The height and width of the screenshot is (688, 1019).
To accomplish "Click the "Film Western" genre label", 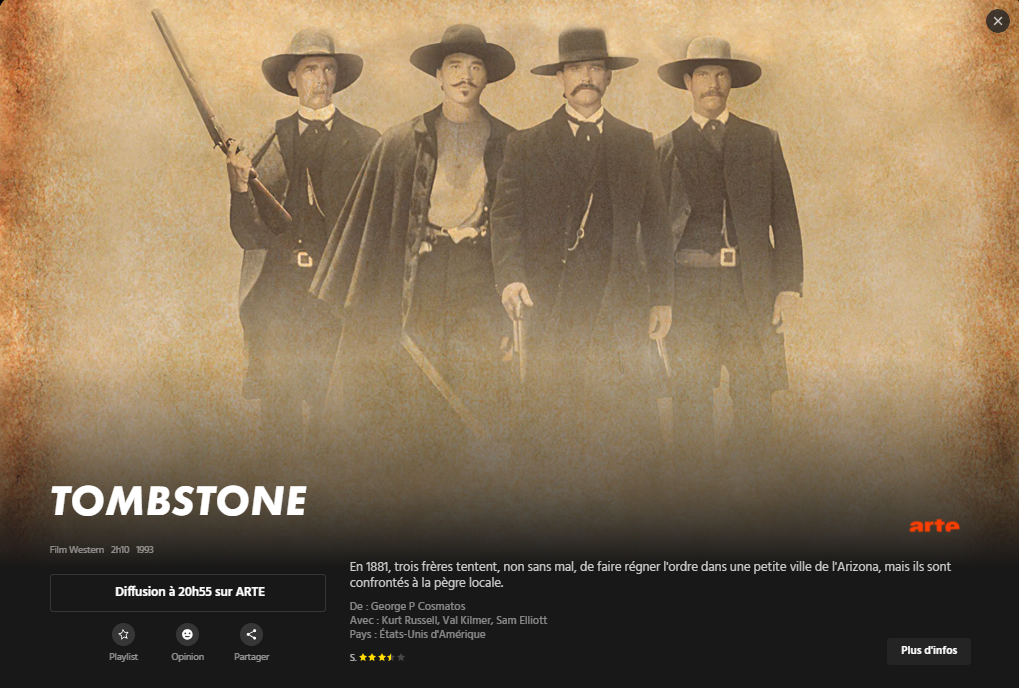I will (x=77, y=550).
